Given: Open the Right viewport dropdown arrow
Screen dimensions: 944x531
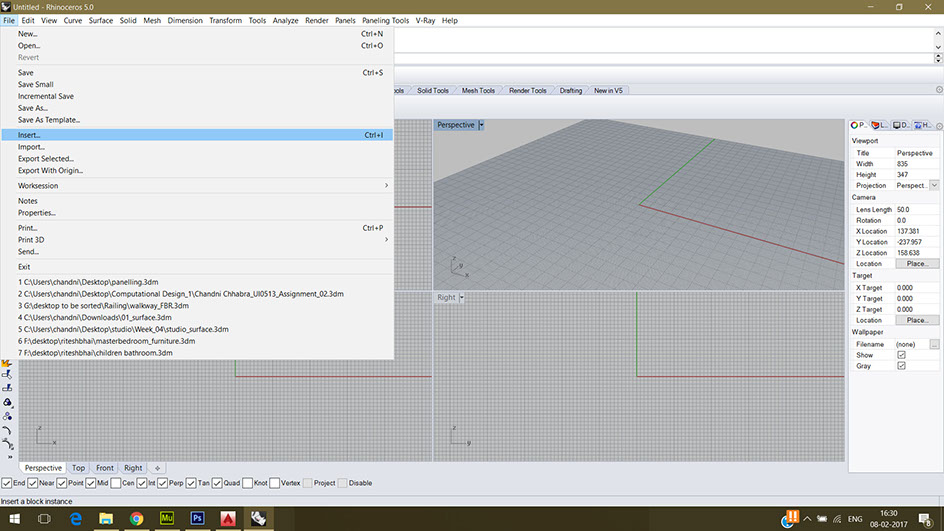Looking at the screenshot, I should pos(462,297).
